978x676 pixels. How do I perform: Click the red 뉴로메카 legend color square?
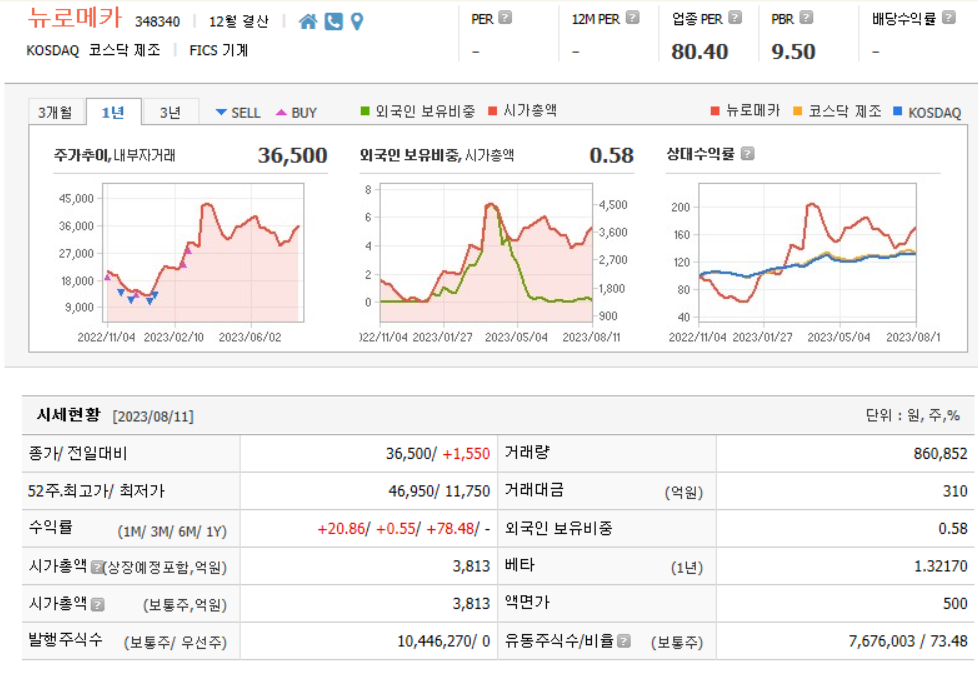pyautogui.click(x=717, y=112)
